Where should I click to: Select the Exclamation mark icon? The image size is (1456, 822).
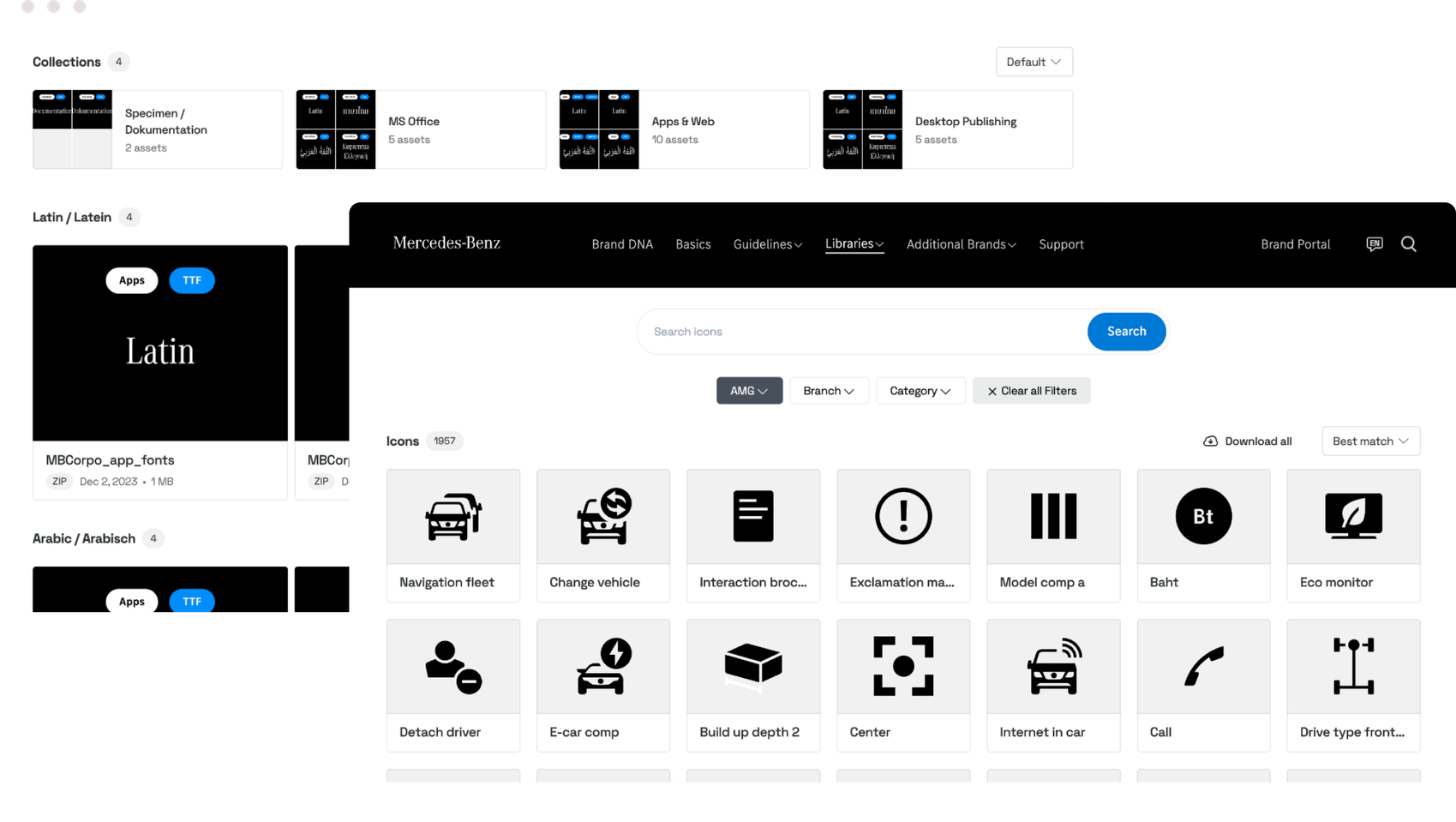coord(903,535)
